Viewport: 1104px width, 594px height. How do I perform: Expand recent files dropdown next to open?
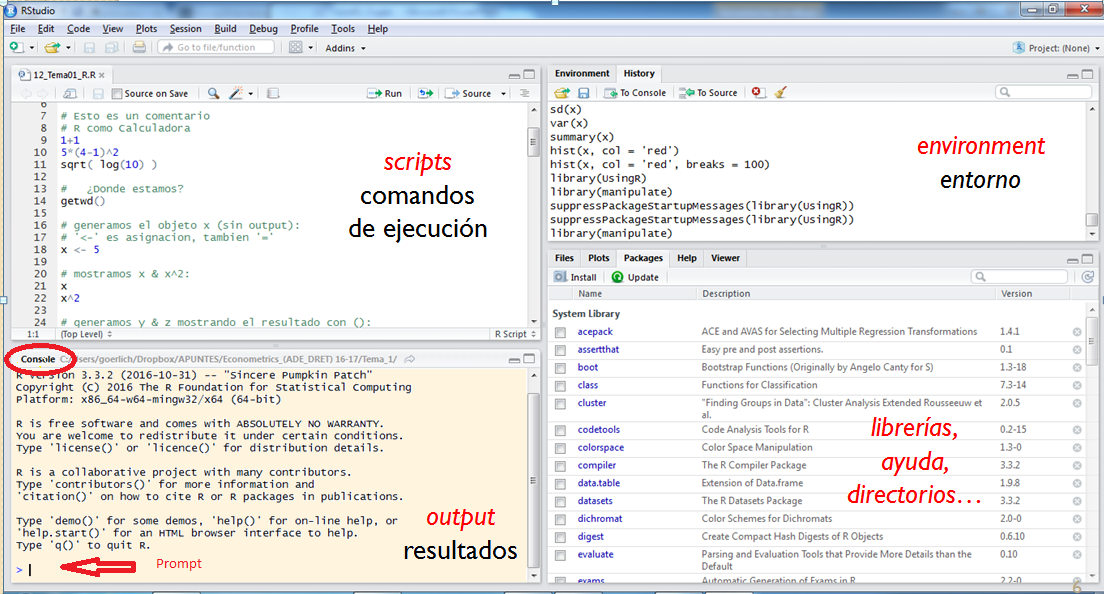point(68,48)
